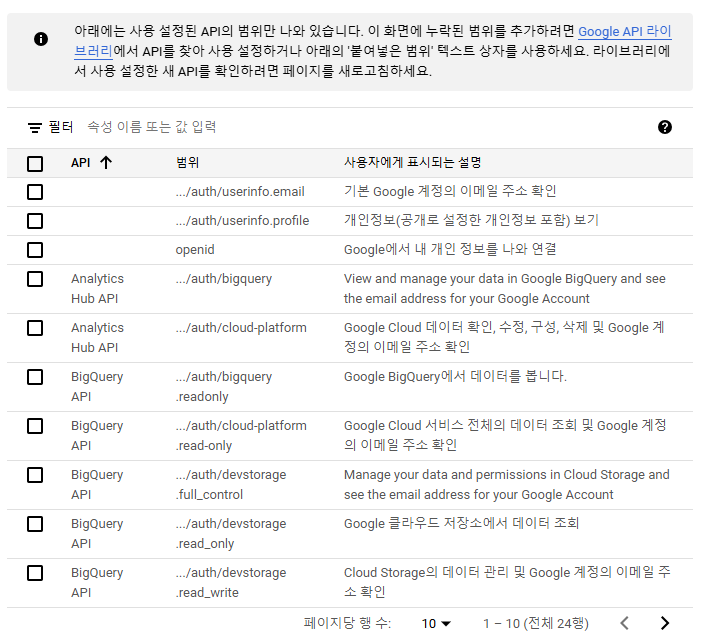This screenshot has height=640, width=711.
Task: Click the .../auth/userinfo.profile scope text
Action: point(242,221)
